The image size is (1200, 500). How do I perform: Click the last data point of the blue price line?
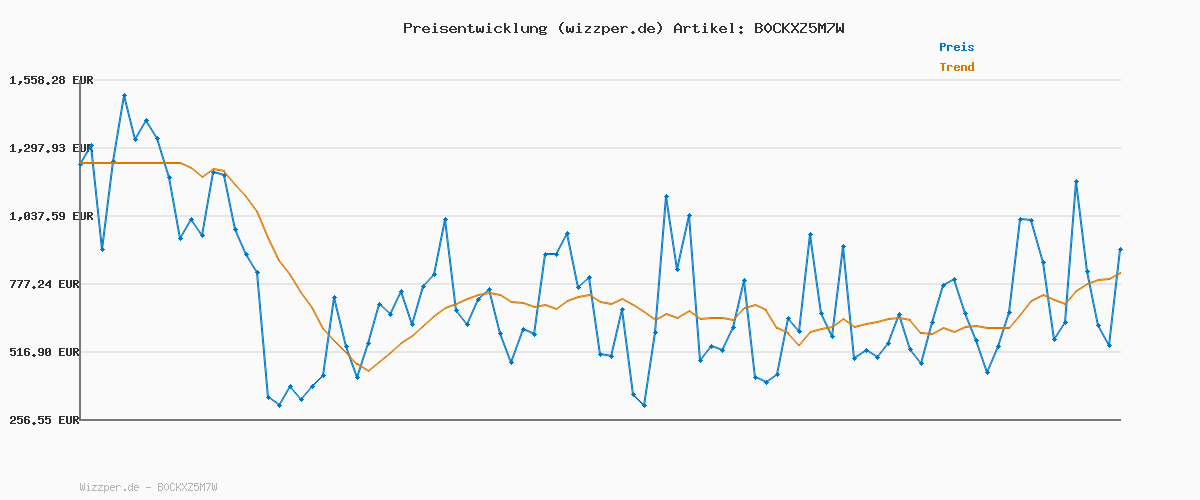click(1120, 249)
